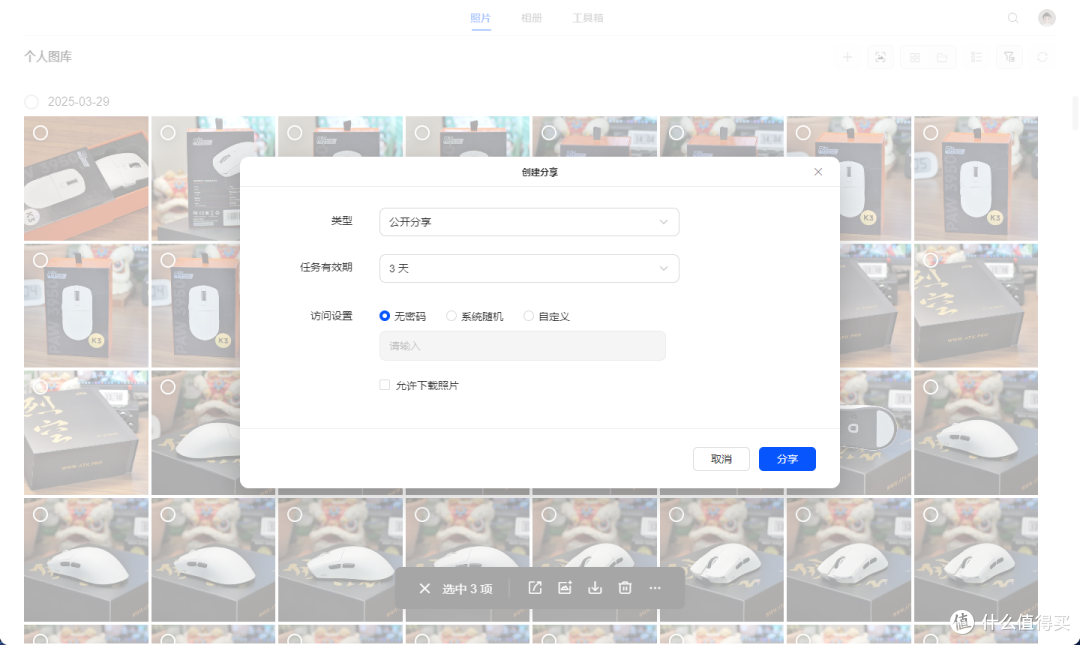Click the sync/refresh icon in toolbar

1042,57
